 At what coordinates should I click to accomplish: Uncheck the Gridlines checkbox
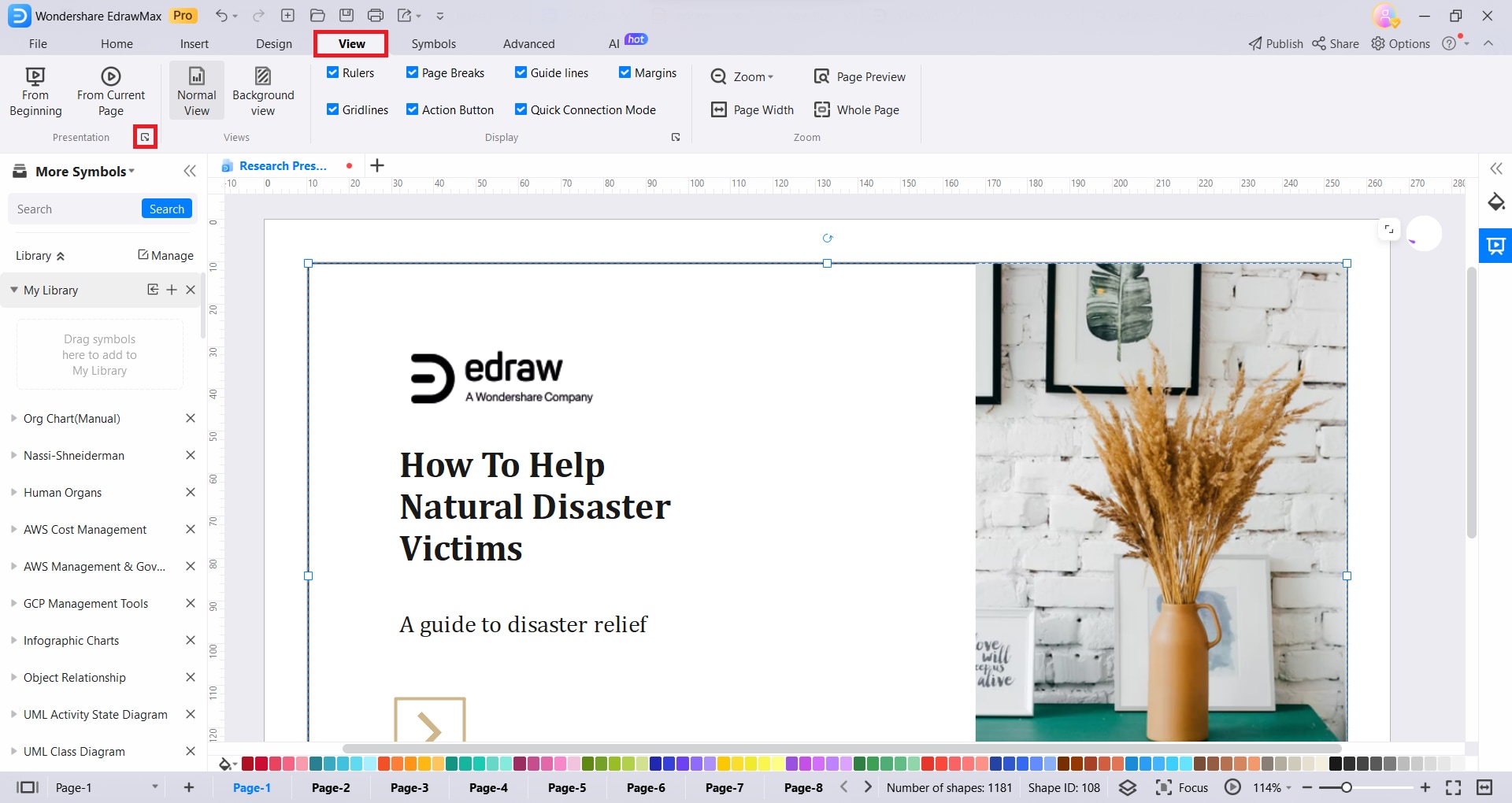[333, 109]
